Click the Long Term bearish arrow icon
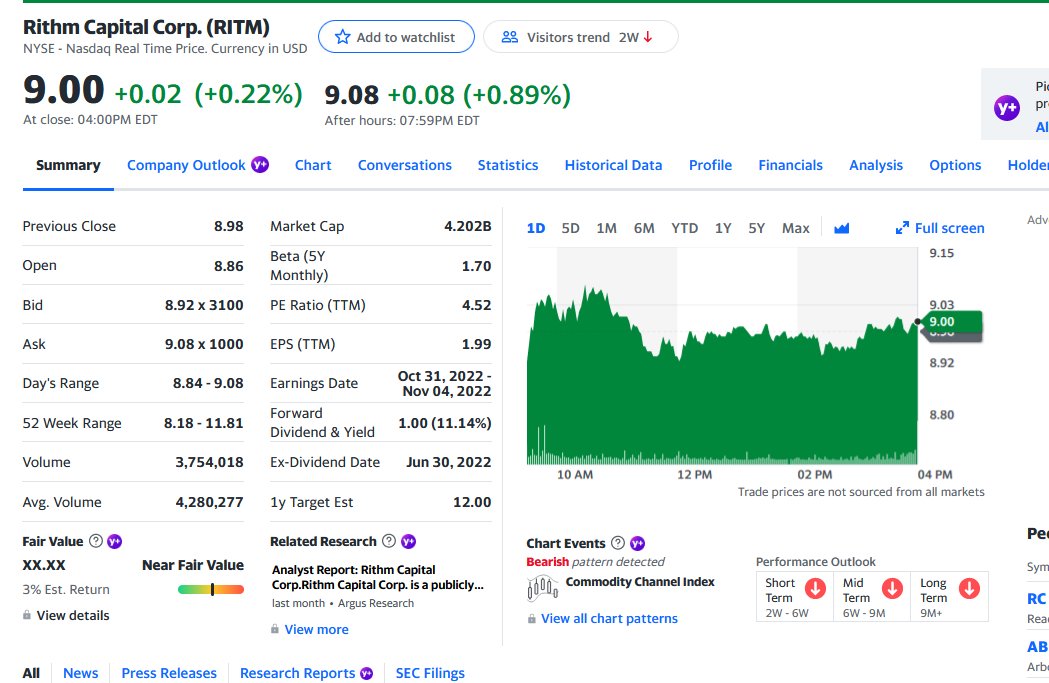 click(x=969, y=588)
